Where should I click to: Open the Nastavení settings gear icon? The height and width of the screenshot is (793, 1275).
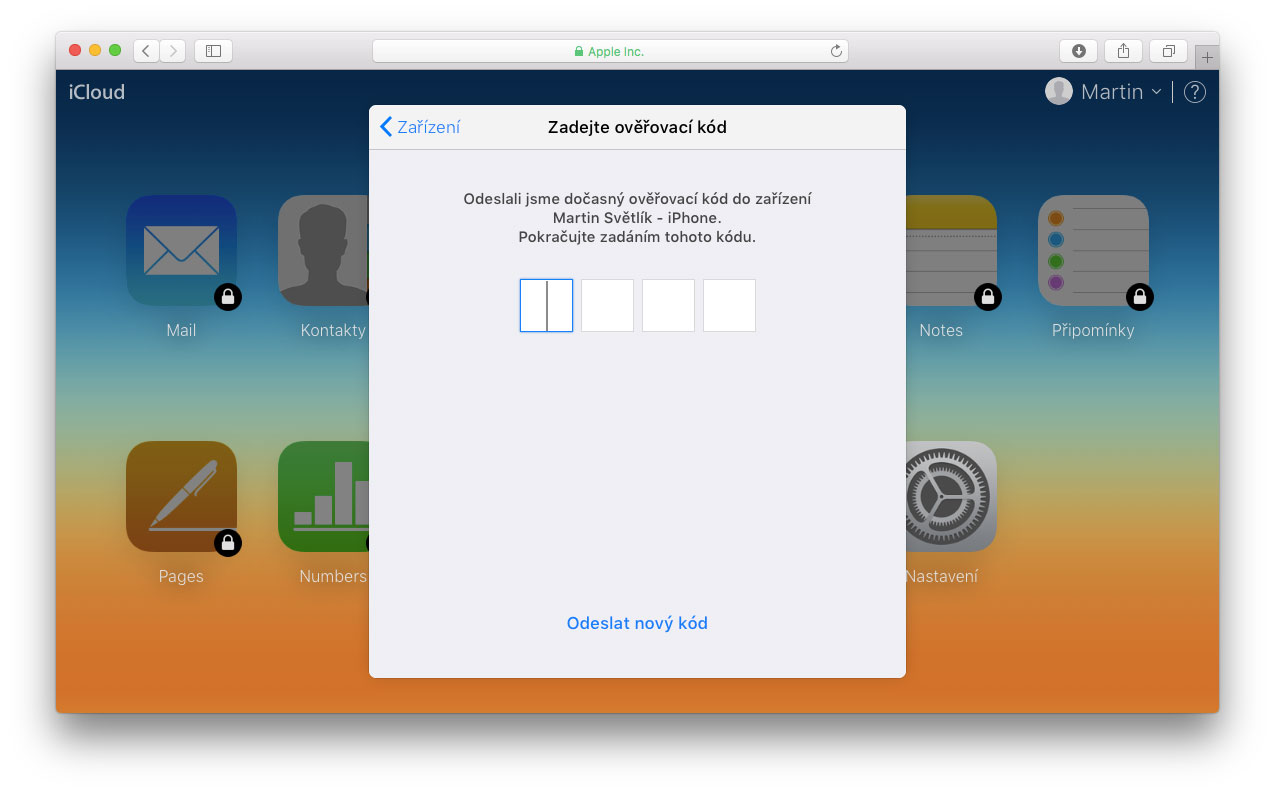coord(951,496)
